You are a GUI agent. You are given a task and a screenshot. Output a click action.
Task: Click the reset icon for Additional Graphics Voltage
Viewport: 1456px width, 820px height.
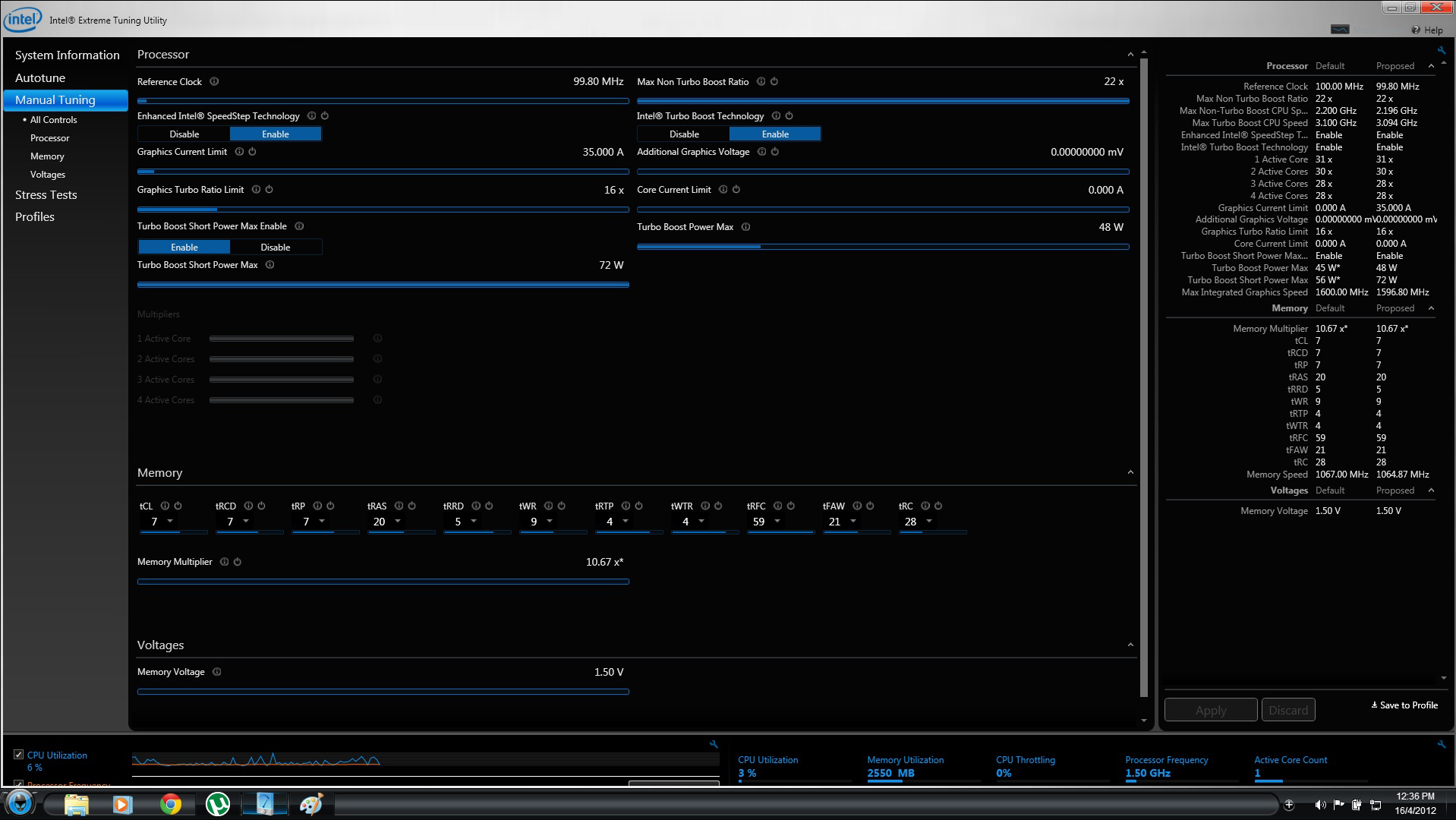(775, 151)
